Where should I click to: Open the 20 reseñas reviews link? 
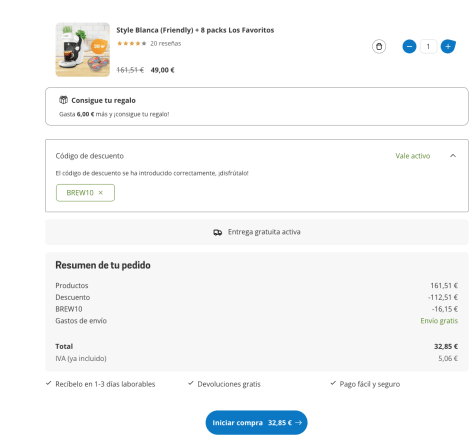[x=166, y=43]
